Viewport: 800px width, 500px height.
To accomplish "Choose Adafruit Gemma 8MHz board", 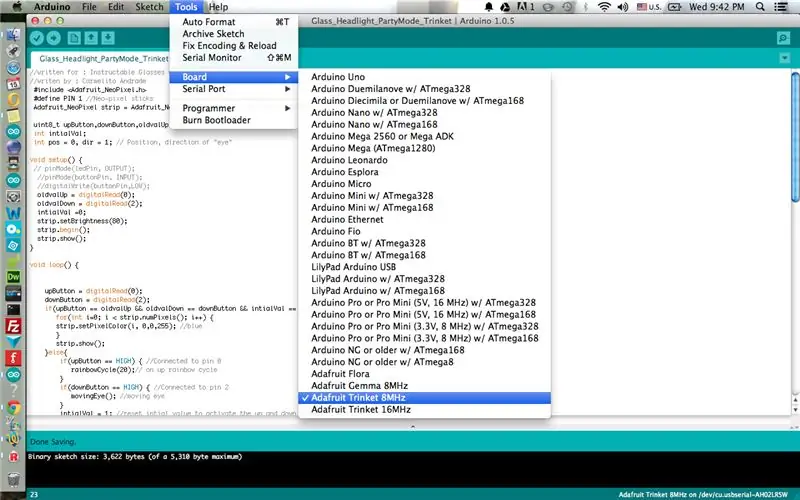I will click(424, 386).
